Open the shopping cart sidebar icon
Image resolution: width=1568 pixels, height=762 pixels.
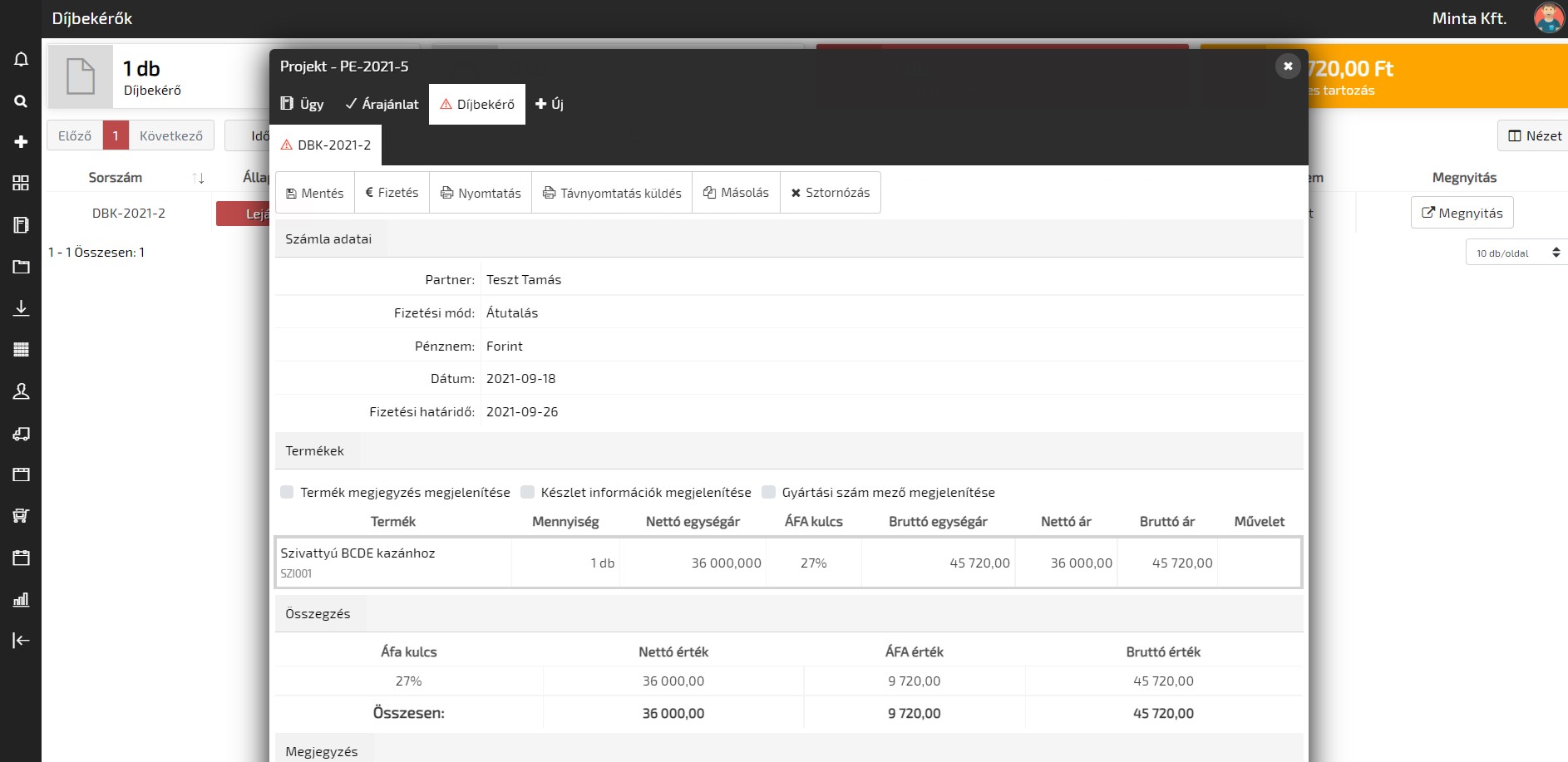(x=21, y=516)
